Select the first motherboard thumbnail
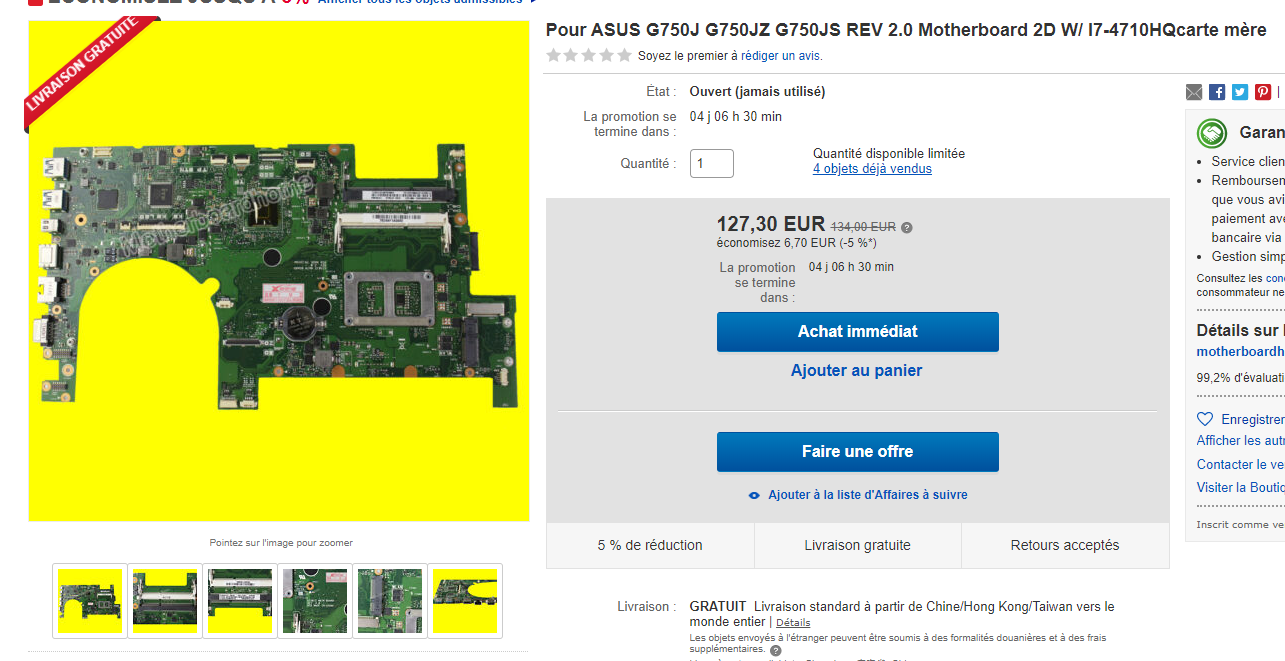Image resolution: width=1285 pixels, height=661 pixels. pyautogui.click(x=90, y=601)
